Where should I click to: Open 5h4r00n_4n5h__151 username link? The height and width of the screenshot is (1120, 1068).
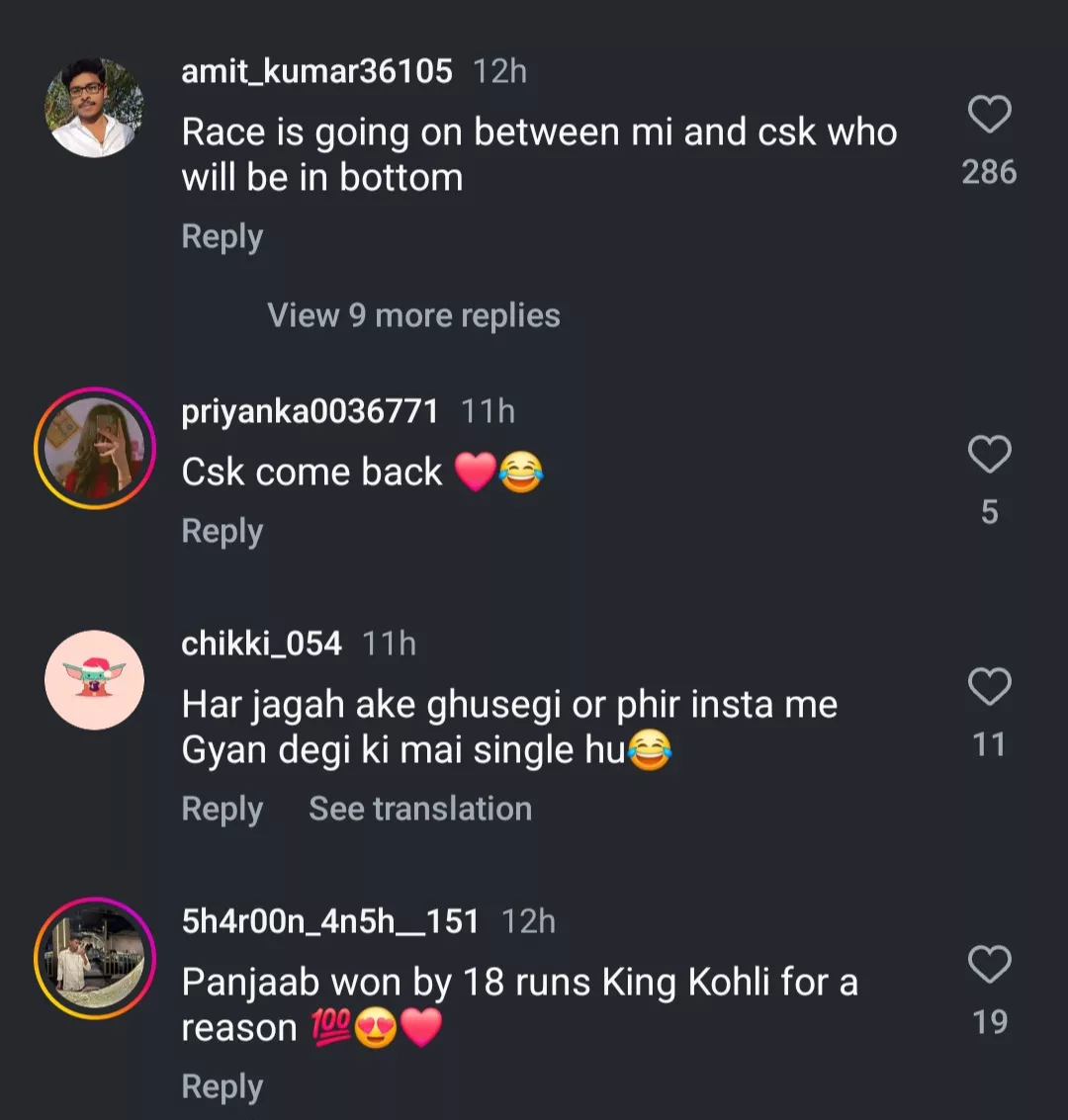coord(330,921)
